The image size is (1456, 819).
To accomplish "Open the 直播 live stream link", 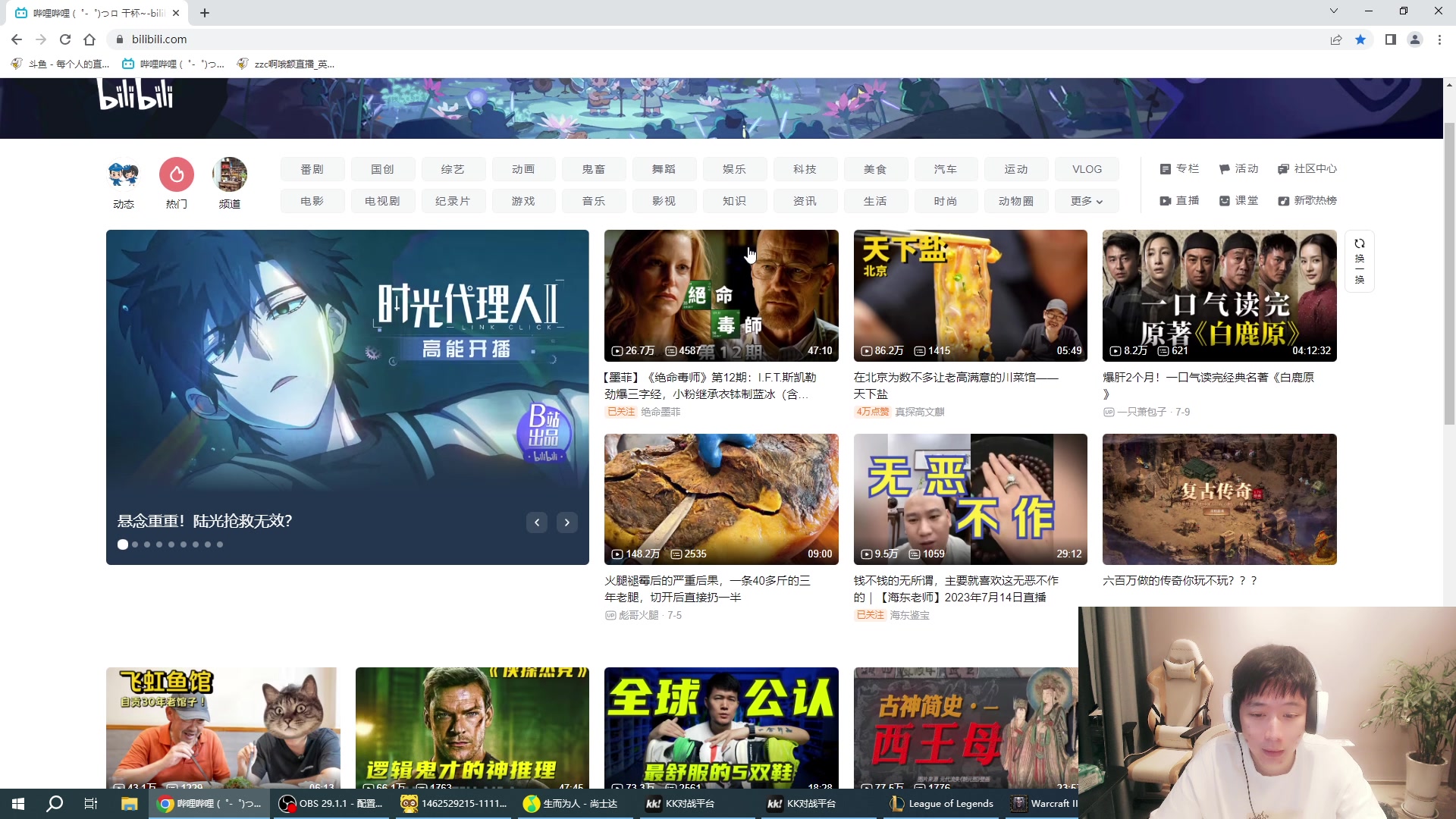I will pos(1179,201).
